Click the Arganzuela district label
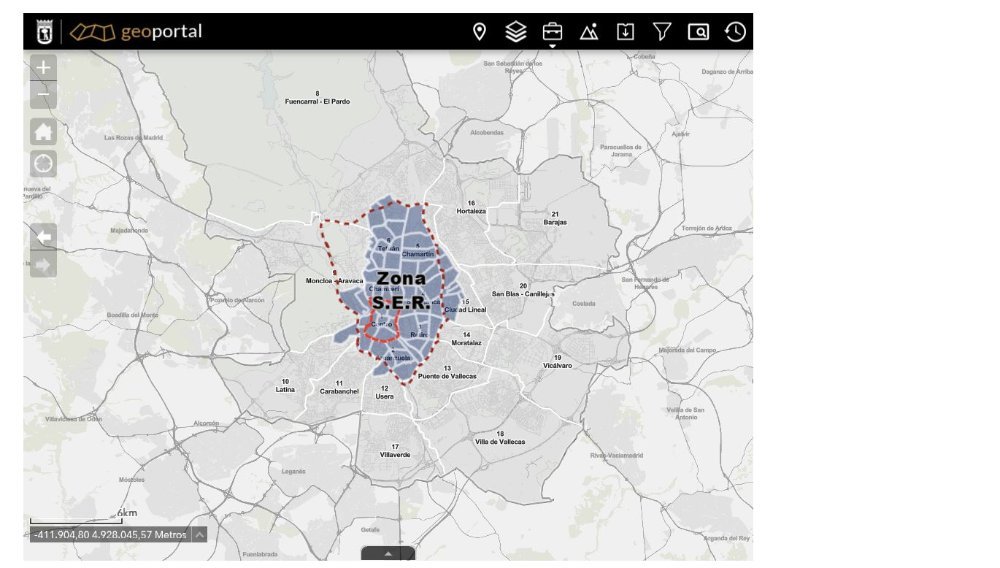The image size is (1000, 568). [x=393, y=358]
